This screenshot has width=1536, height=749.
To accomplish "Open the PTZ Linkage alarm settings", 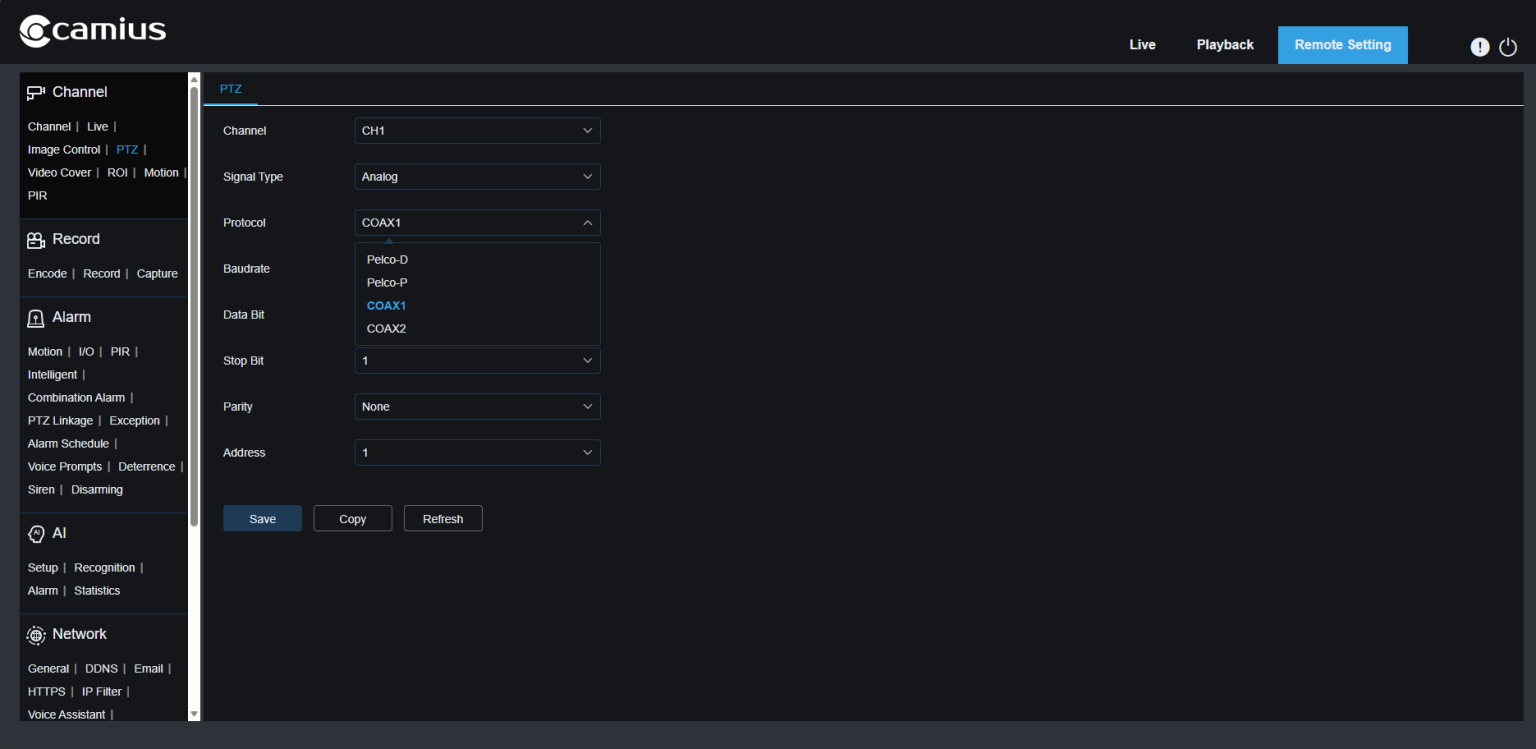I will click(59, 420).
